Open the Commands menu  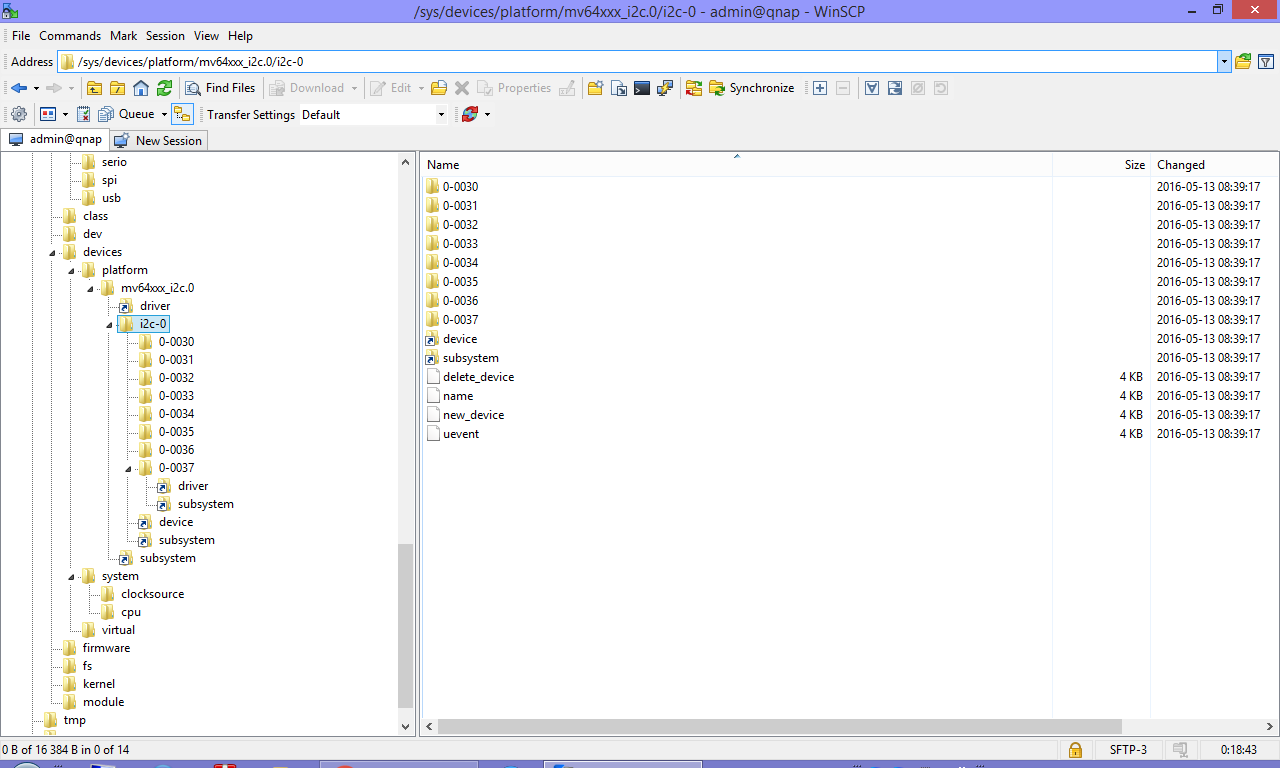70,36
